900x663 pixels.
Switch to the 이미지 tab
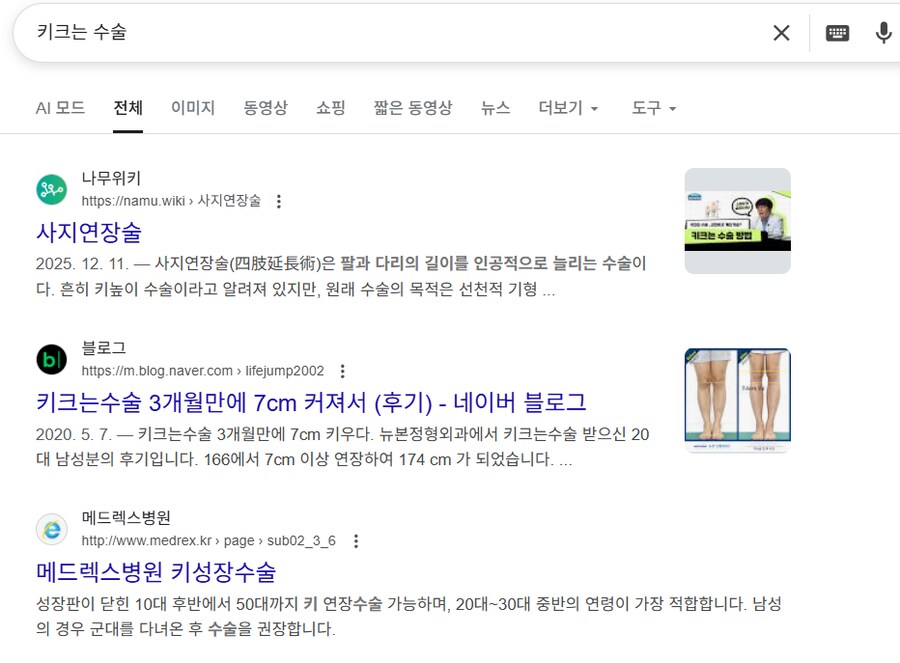(x=192, y=108)
